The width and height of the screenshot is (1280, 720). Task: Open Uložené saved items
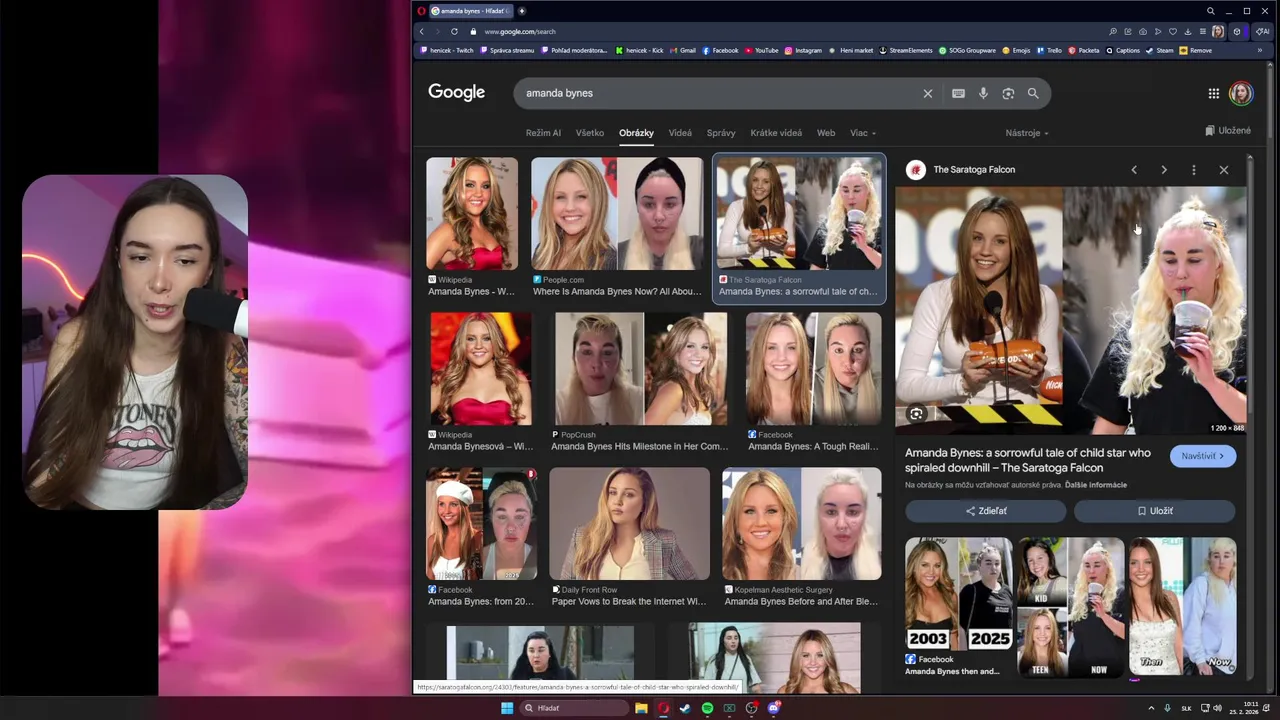pos(1228,130)
